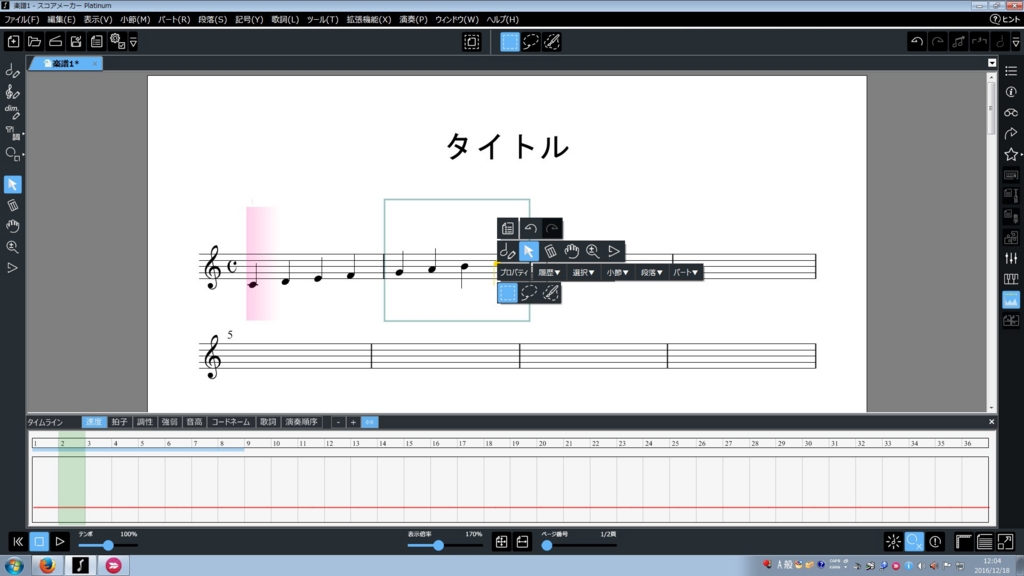Open the info icon in the right sidebar
The height and width of the screenshot is (576, 1024).
click(x=1011, y=91)
